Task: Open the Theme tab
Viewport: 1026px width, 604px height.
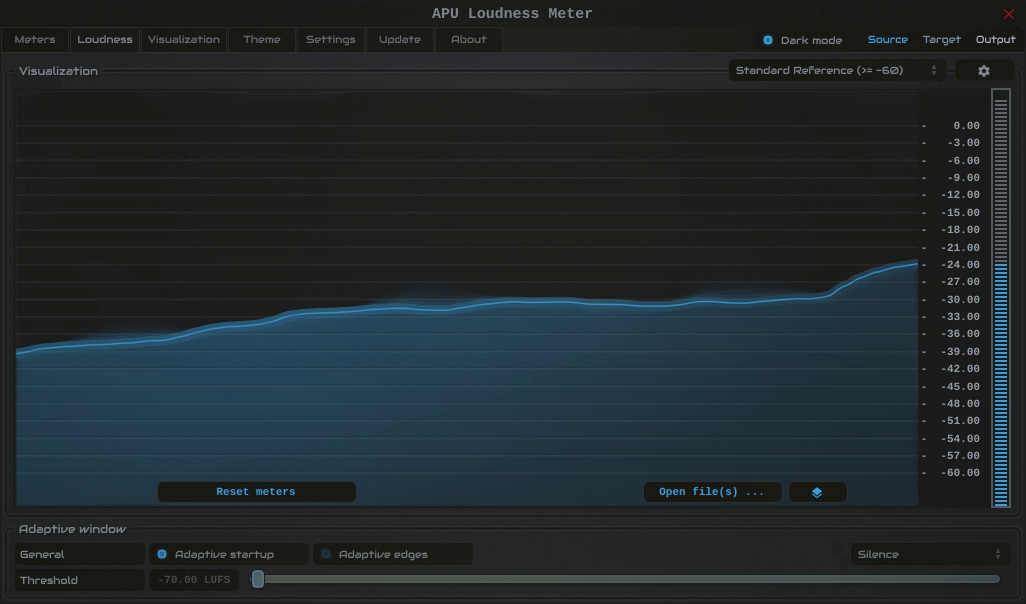Action: [x=262, y=39]
